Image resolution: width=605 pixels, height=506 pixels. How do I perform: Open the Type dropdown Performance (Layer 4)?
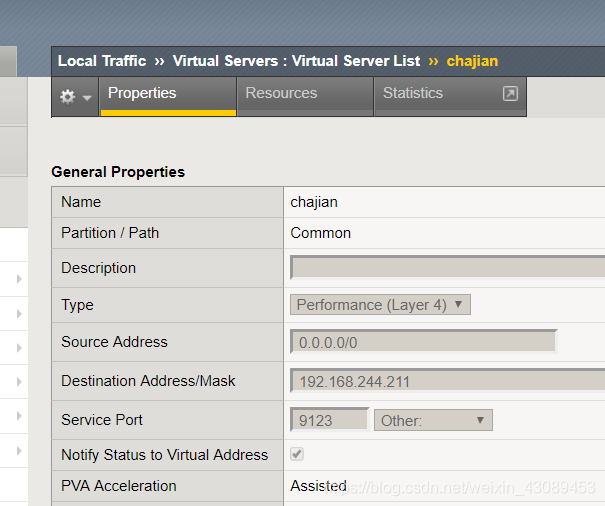pos(380,305)
